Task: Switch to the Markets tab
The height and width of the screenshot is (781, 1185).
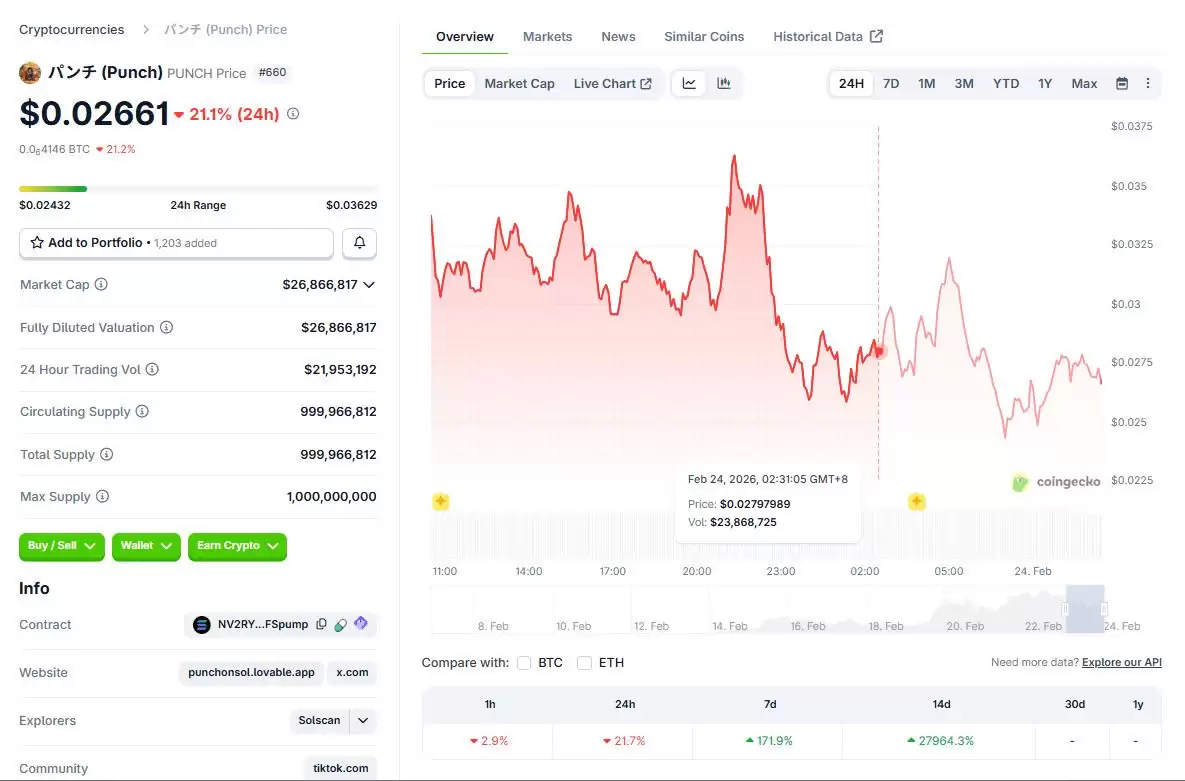Action: pyautogui.click(x=547, y=36)
